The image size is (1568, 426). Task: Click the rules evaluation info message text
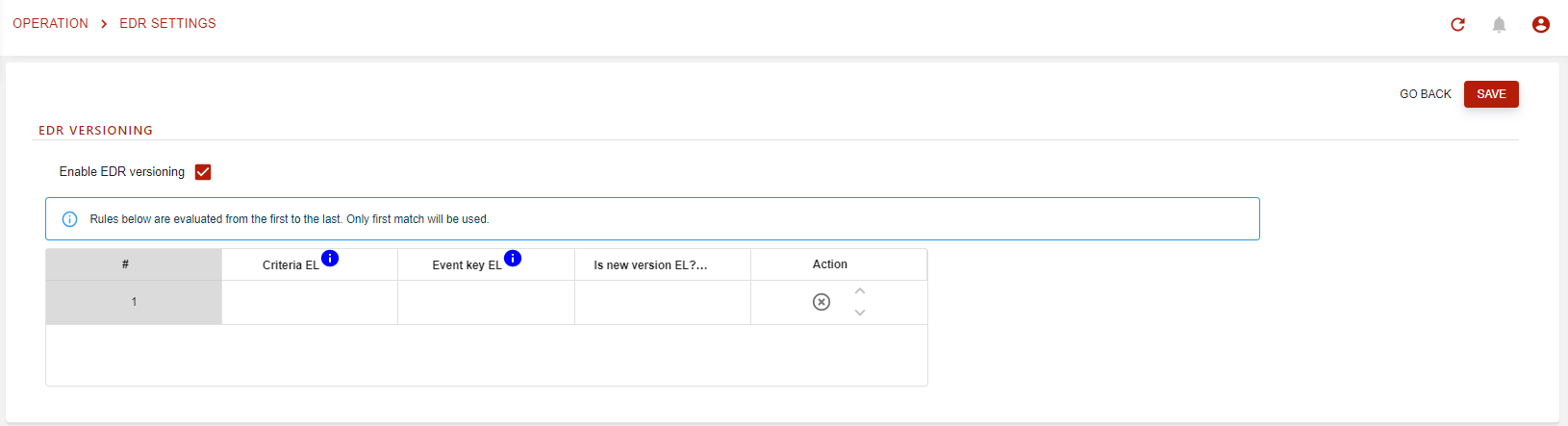pos(290,219)
